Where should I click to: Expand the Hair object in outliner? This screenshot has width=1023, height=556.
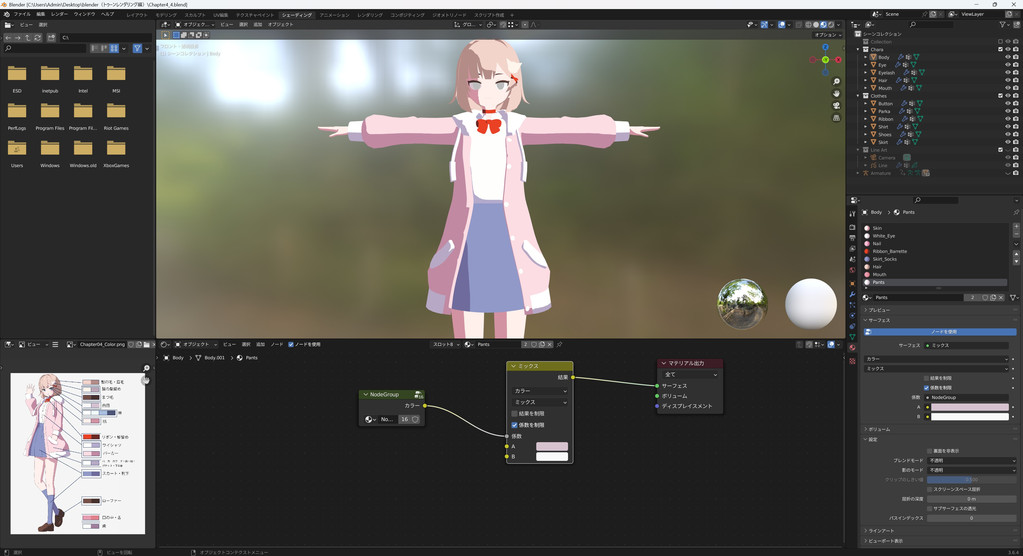(x=866, y=80)
